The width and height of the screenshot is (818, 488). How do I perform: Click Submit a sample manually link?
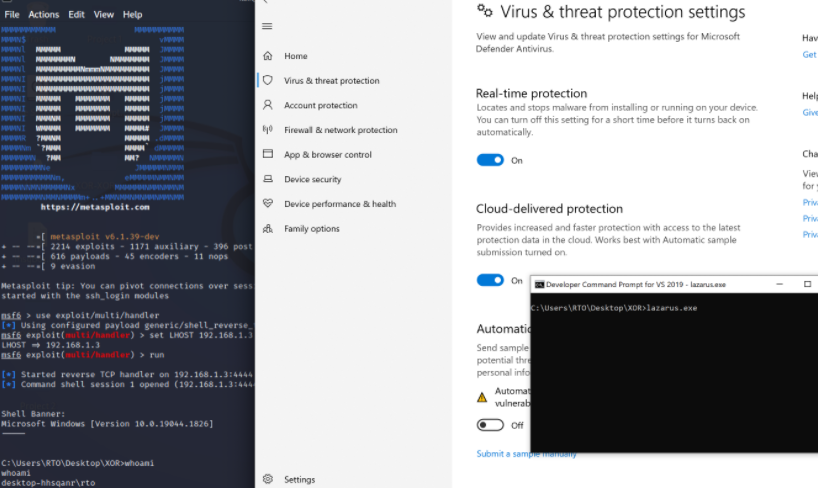click(526, 454)
